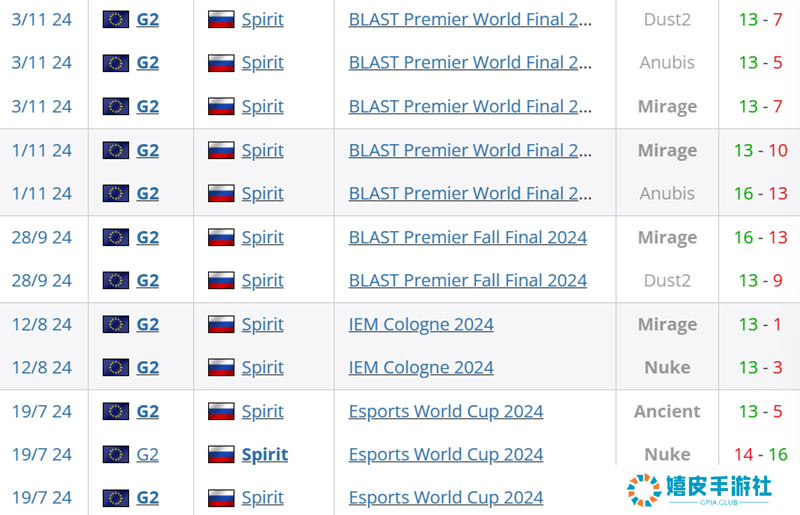Click the EU flag in the Dust2 13-7 row

(116, 19)
